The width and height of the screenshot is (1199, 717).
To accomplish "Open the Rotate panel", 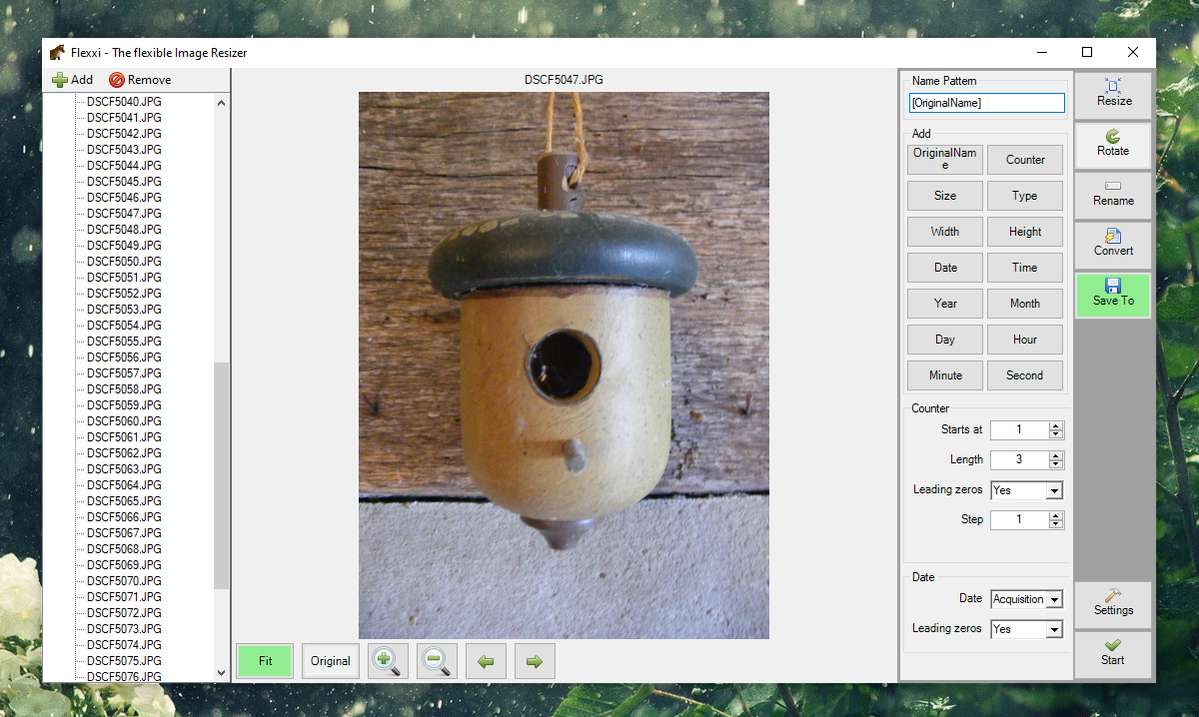I will coord(1113,144).
